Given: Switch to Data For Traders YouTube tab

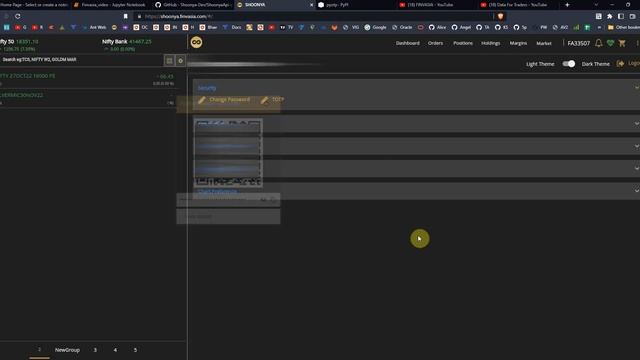Looking at the screenshot, I should click(518, 5).
